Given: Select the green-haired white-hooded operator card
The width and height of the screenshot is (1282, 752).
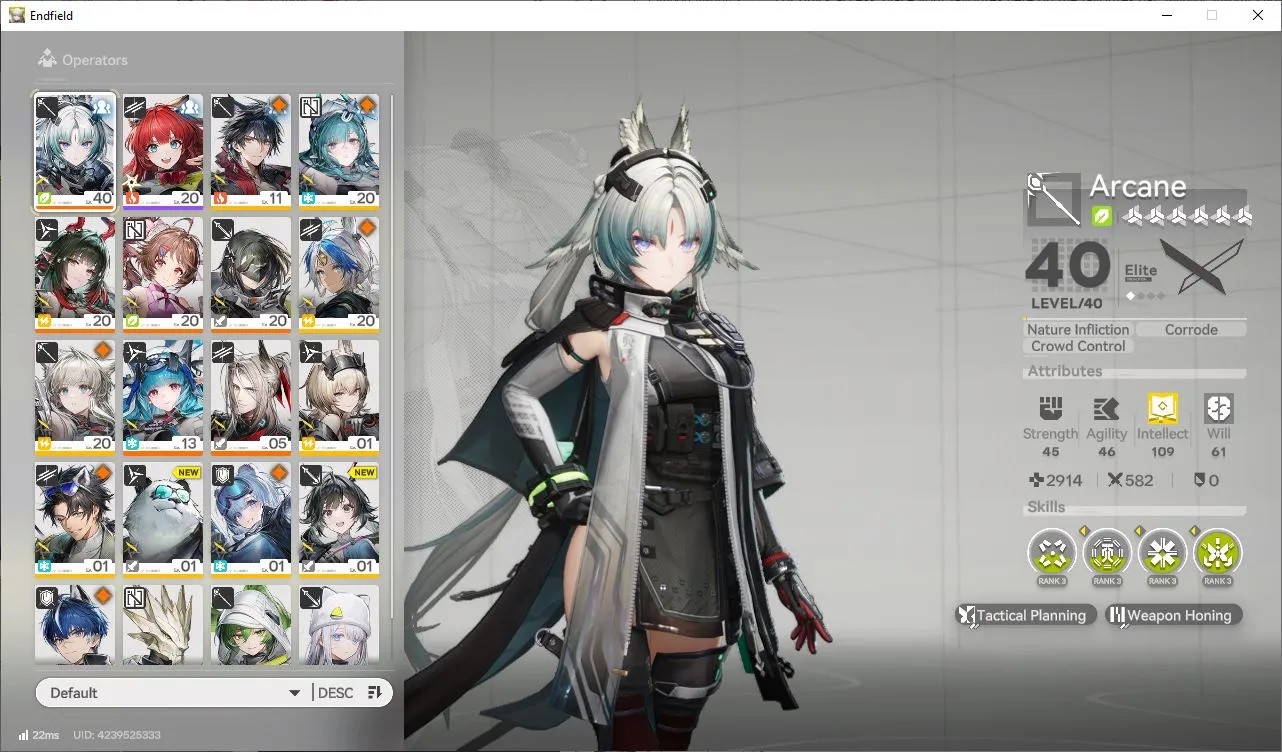Looking at the screenshot, I should (x=251, y=625).
